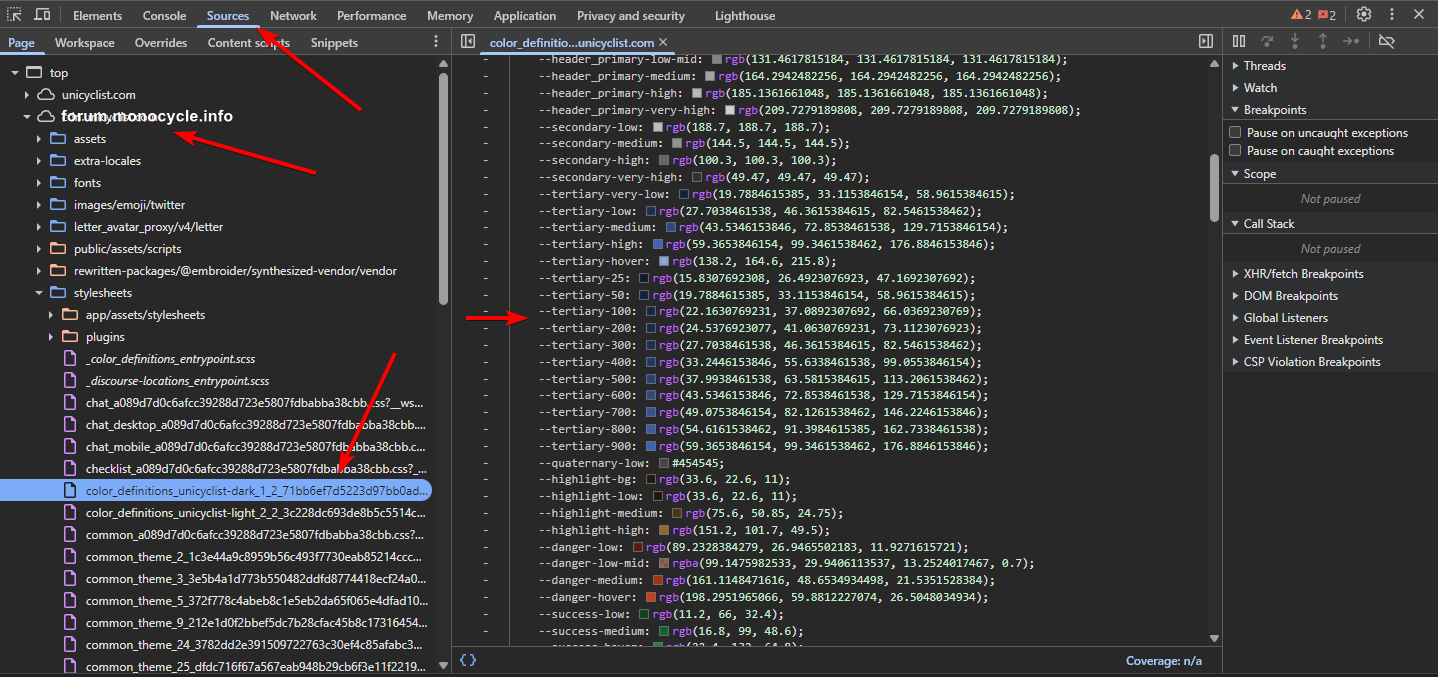
Task: Open DevTools settings gear
Action: tap(1364, 15)
